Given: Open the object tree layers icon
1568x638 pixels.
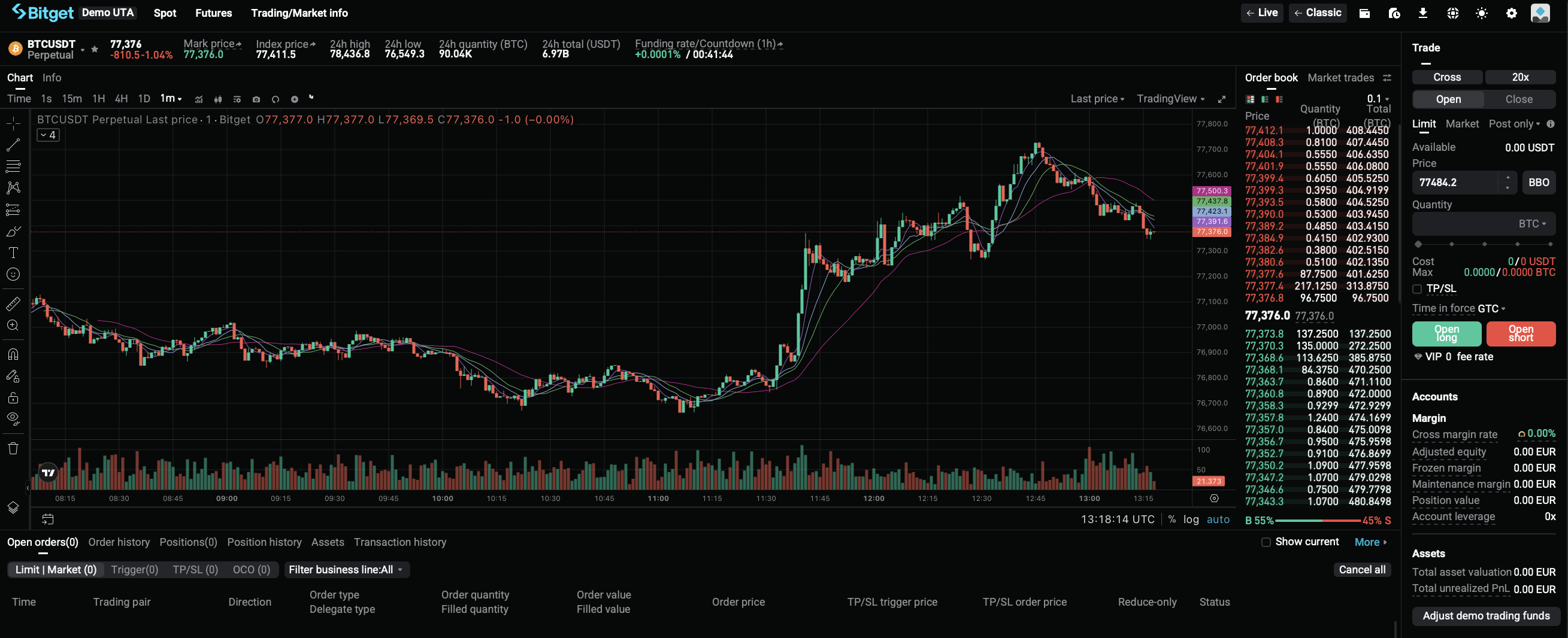Looking at the screenshot, I should point(13,508).
